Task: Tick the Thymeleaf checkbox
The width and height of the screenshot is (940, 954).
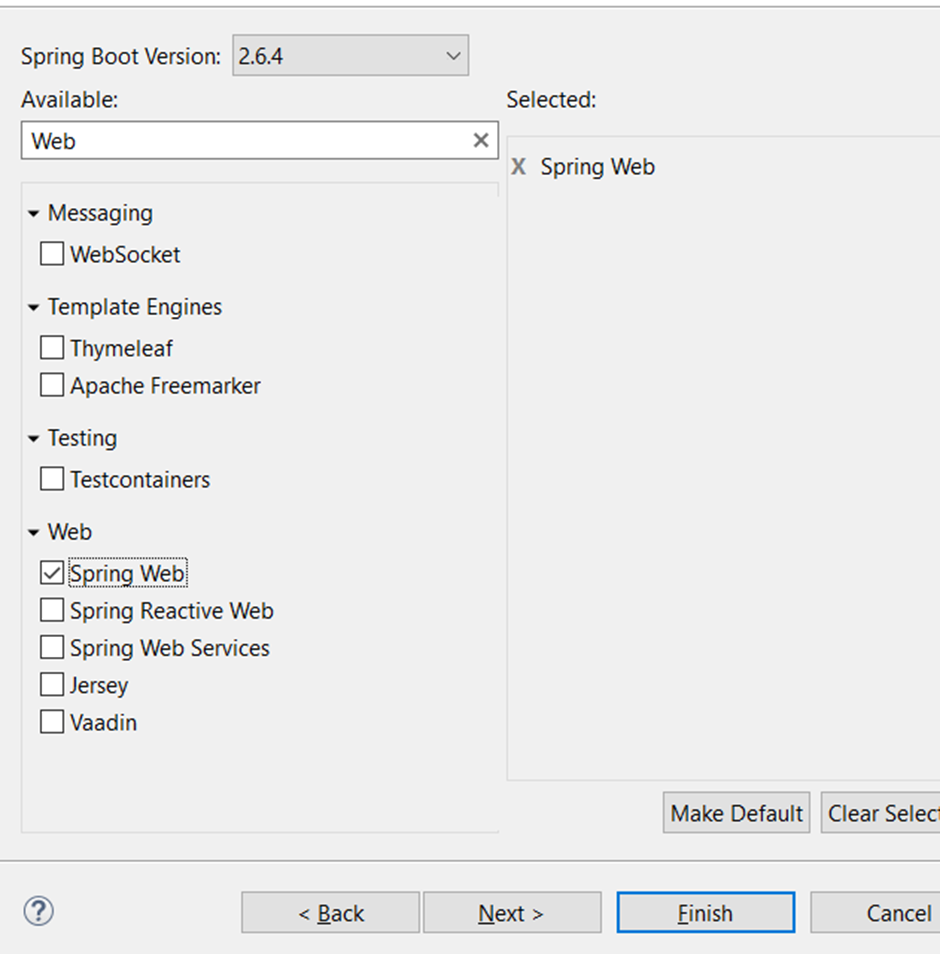Action: point(52,348)
